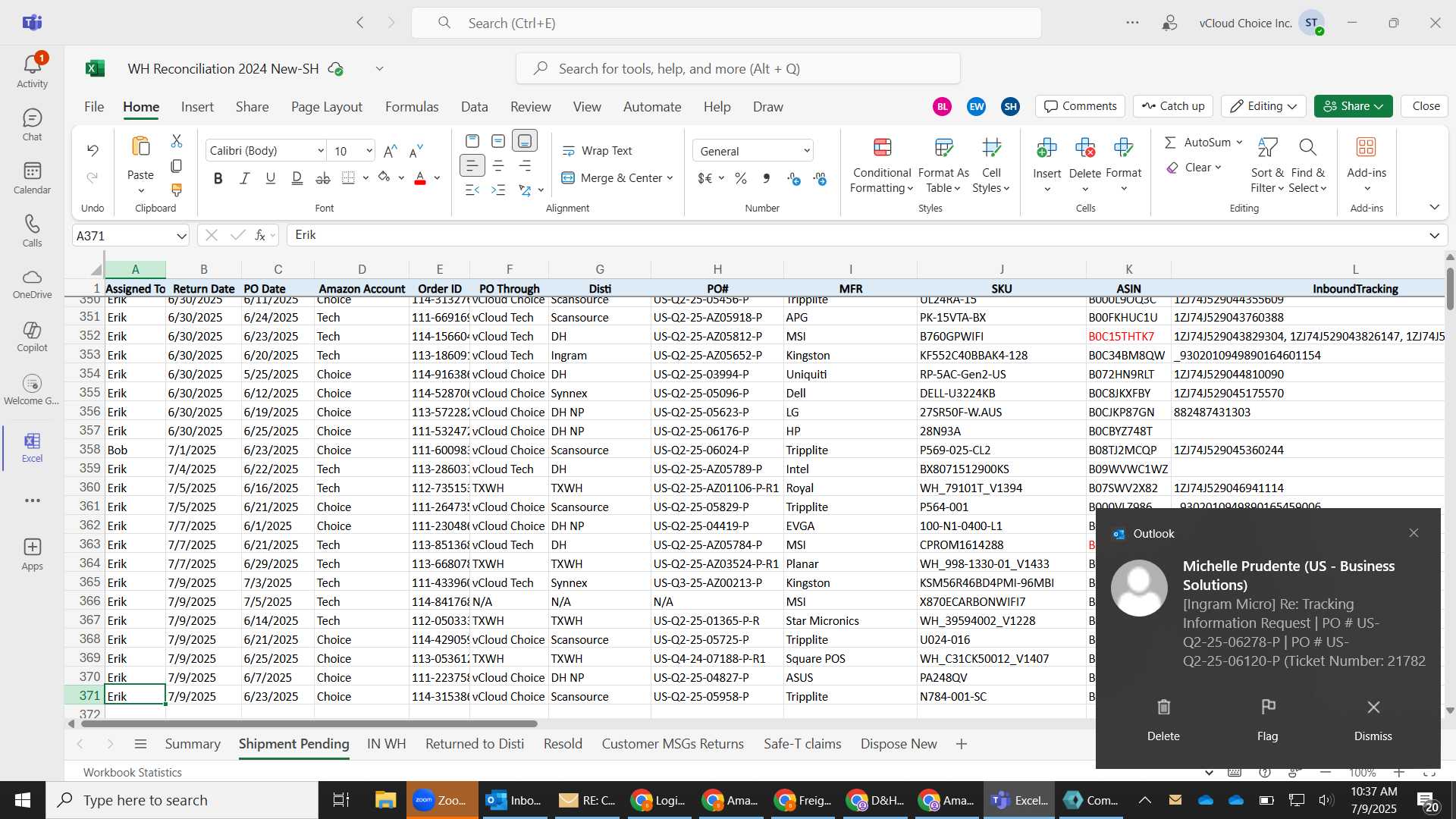Open the Data ribbon tab

474,107
